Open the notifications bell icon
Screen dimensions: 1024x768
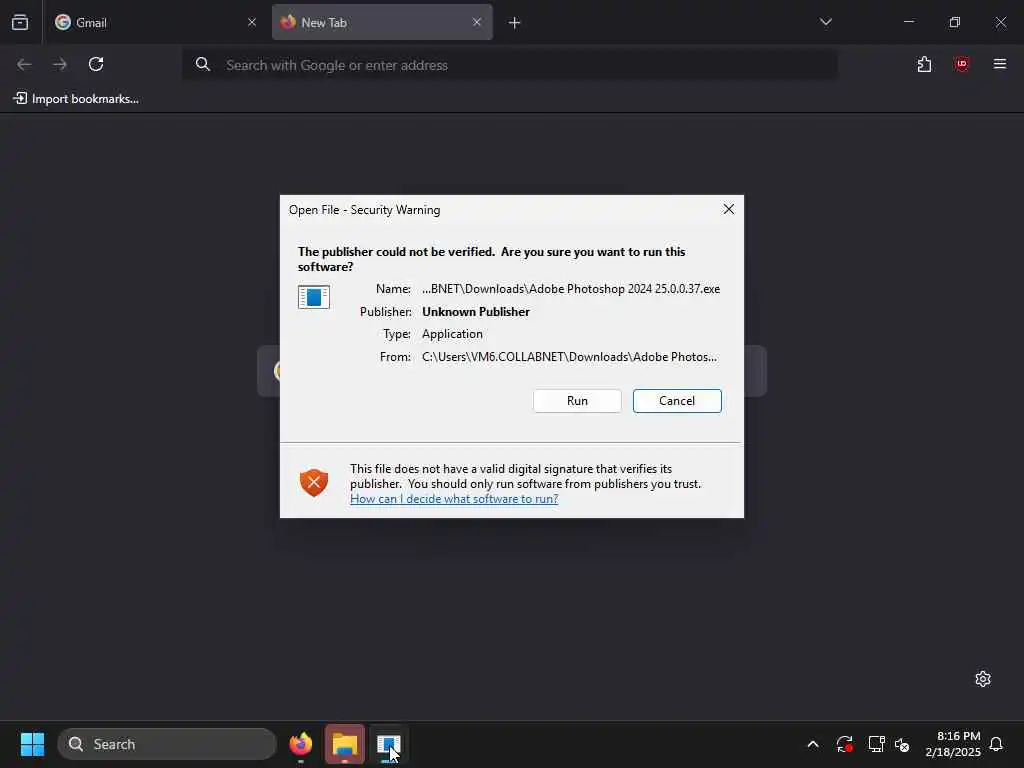pyautogui.click(x=996, y=744)
